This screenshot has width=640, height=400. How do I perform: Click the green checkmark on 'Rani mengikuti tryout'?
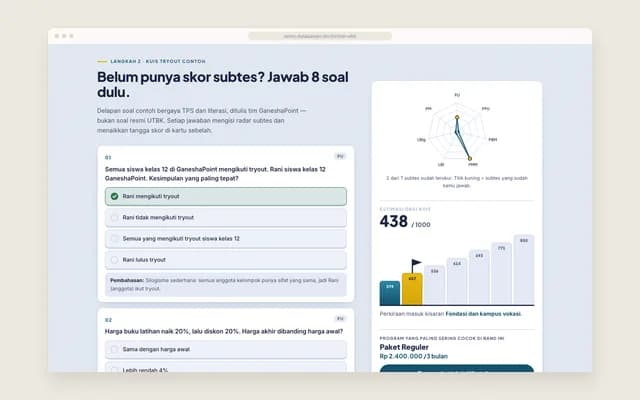tap(114, 196)
